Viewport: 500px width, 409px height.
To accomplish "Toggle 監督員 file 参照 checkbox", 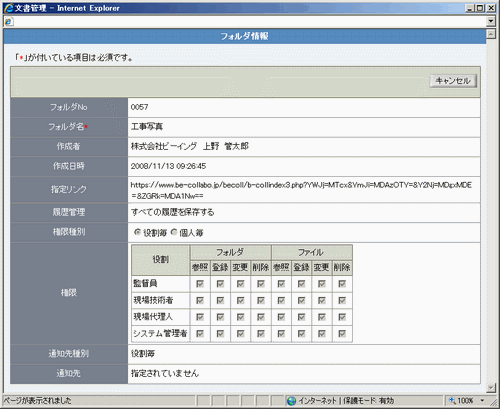I will click(281, 284).
